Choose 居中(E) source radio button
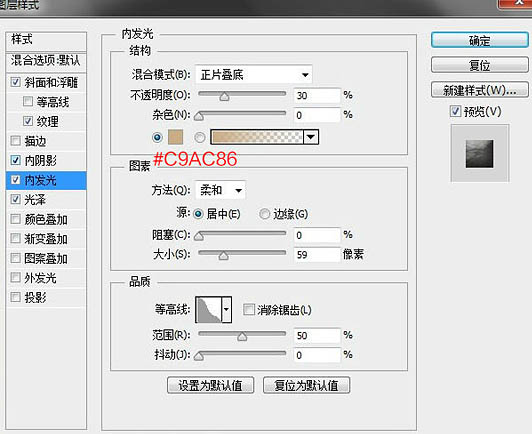 pos(198,214)
